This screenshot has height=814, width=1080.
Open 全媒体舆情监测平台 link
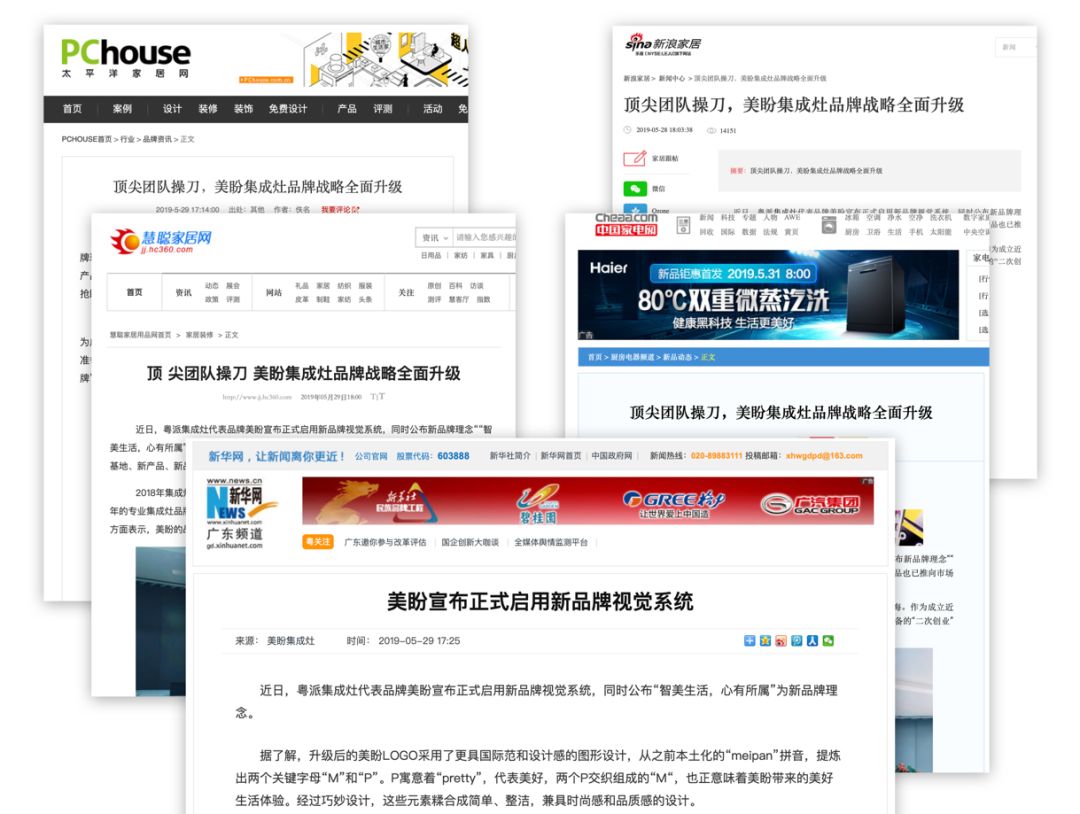[x=551, y=543]
